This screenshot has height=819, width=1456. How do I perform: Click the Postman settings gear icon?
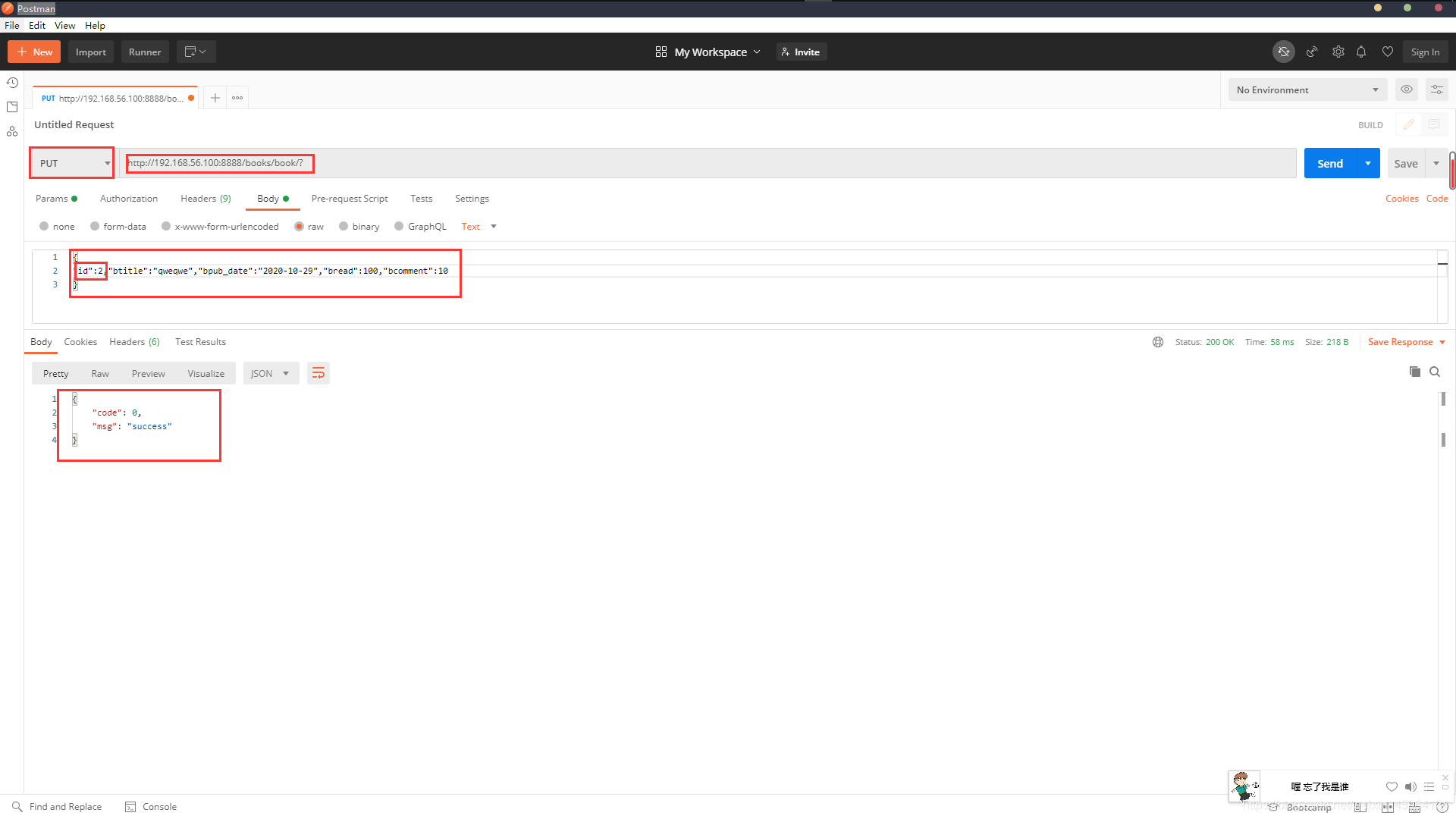point(1338,52)
